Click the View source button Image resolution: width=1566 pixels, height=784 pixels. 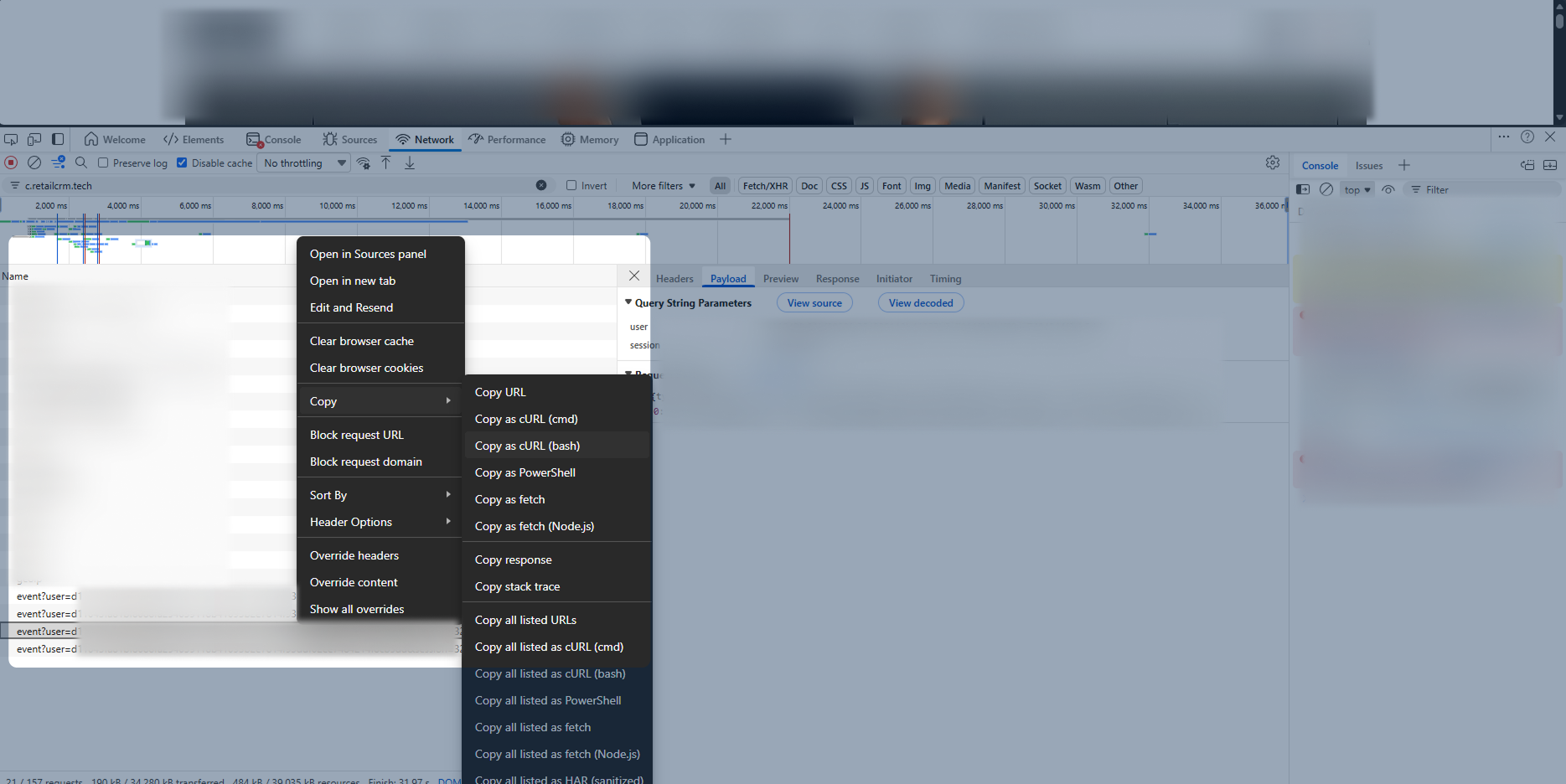[814, 302]
